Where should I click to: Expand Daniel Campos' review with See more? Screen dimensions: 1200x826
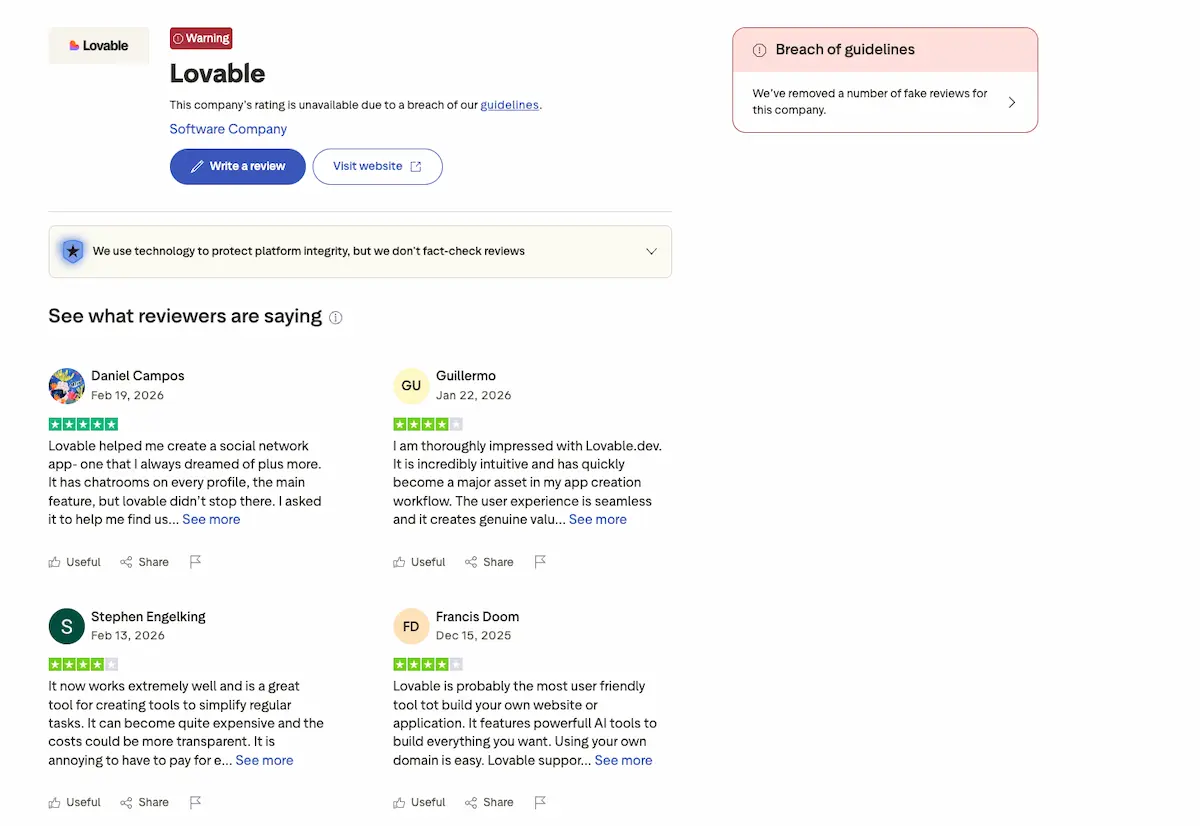[211, 519]
